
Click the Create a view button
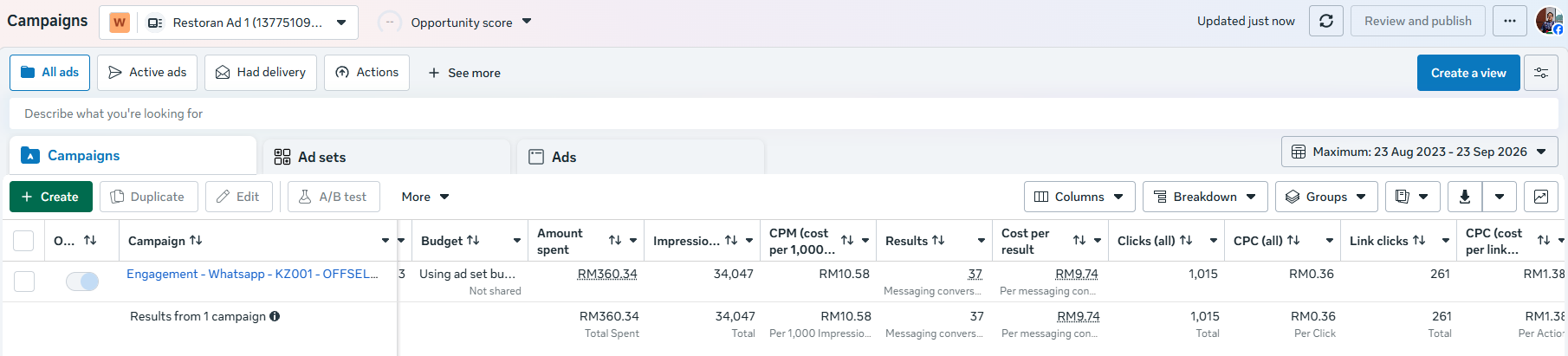tap(1468, 73)
